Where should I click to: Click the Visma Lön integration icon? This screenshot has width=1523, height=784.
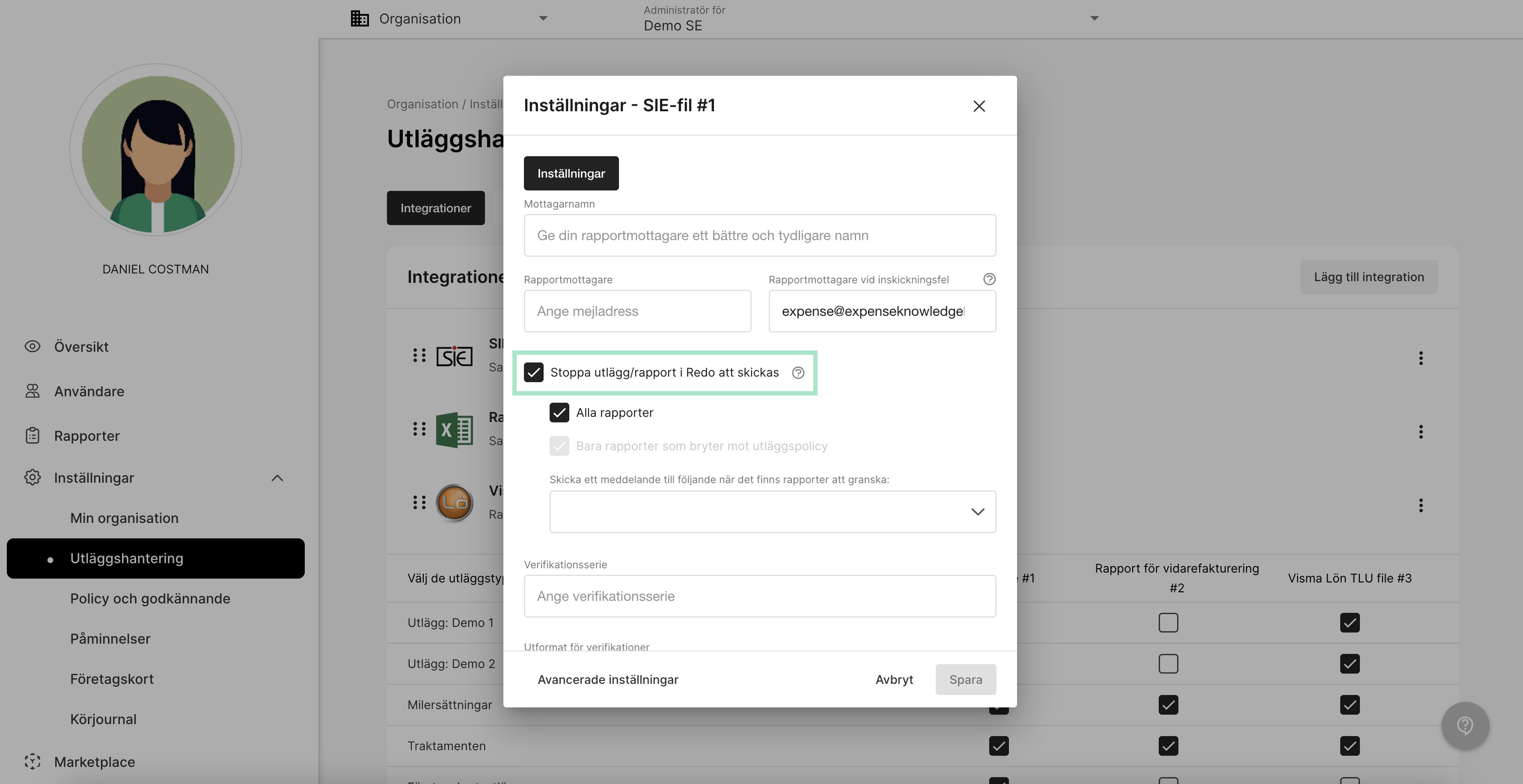pos(454,503)
